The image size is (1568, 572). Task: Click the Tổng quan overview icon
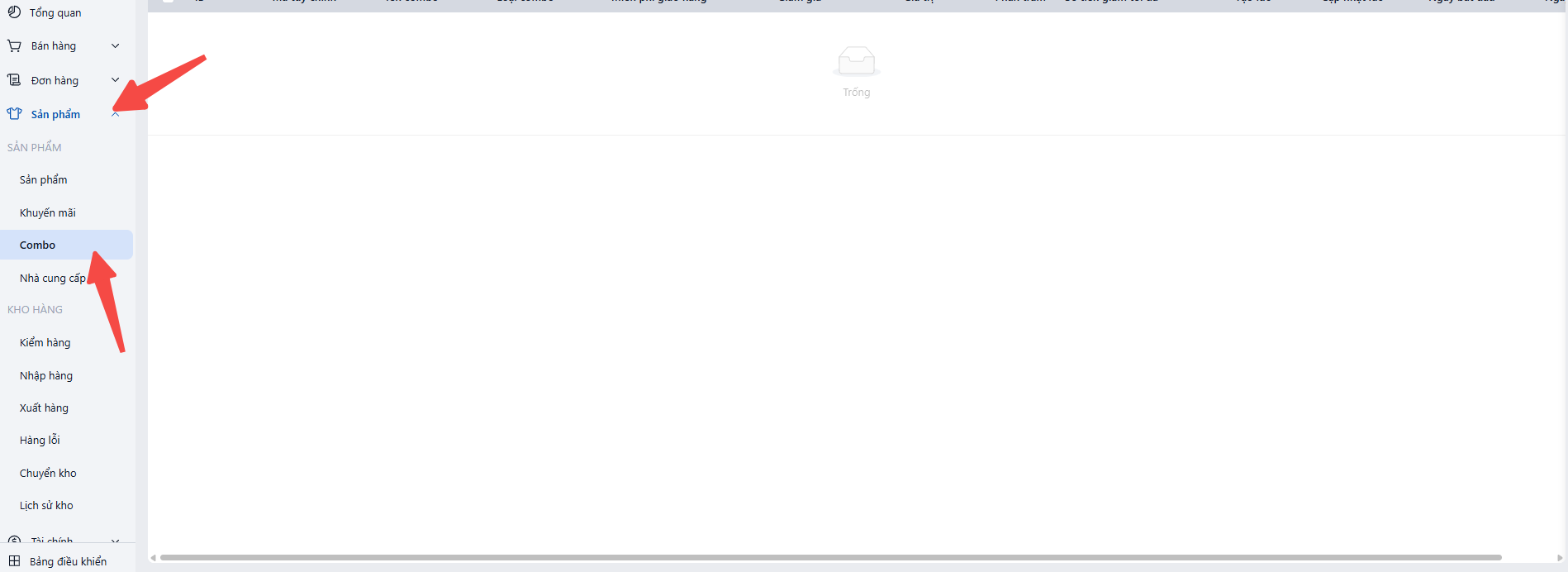pos(14,12)
